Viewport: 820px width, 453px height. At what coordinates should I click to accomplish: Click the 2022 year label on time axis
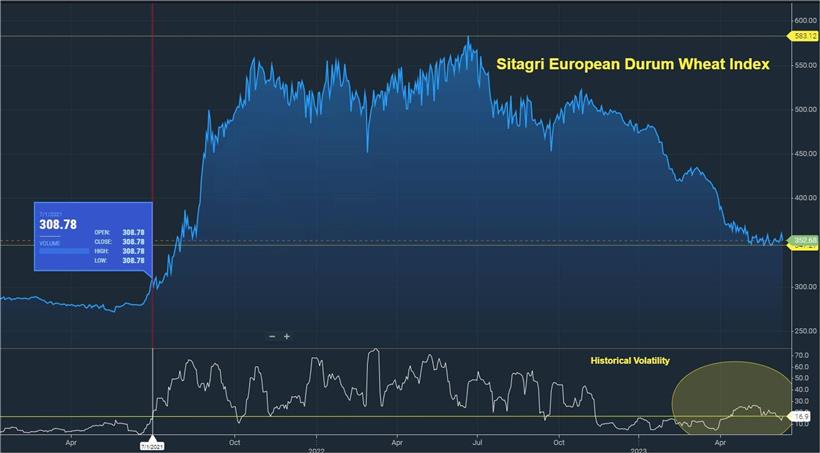315,440
